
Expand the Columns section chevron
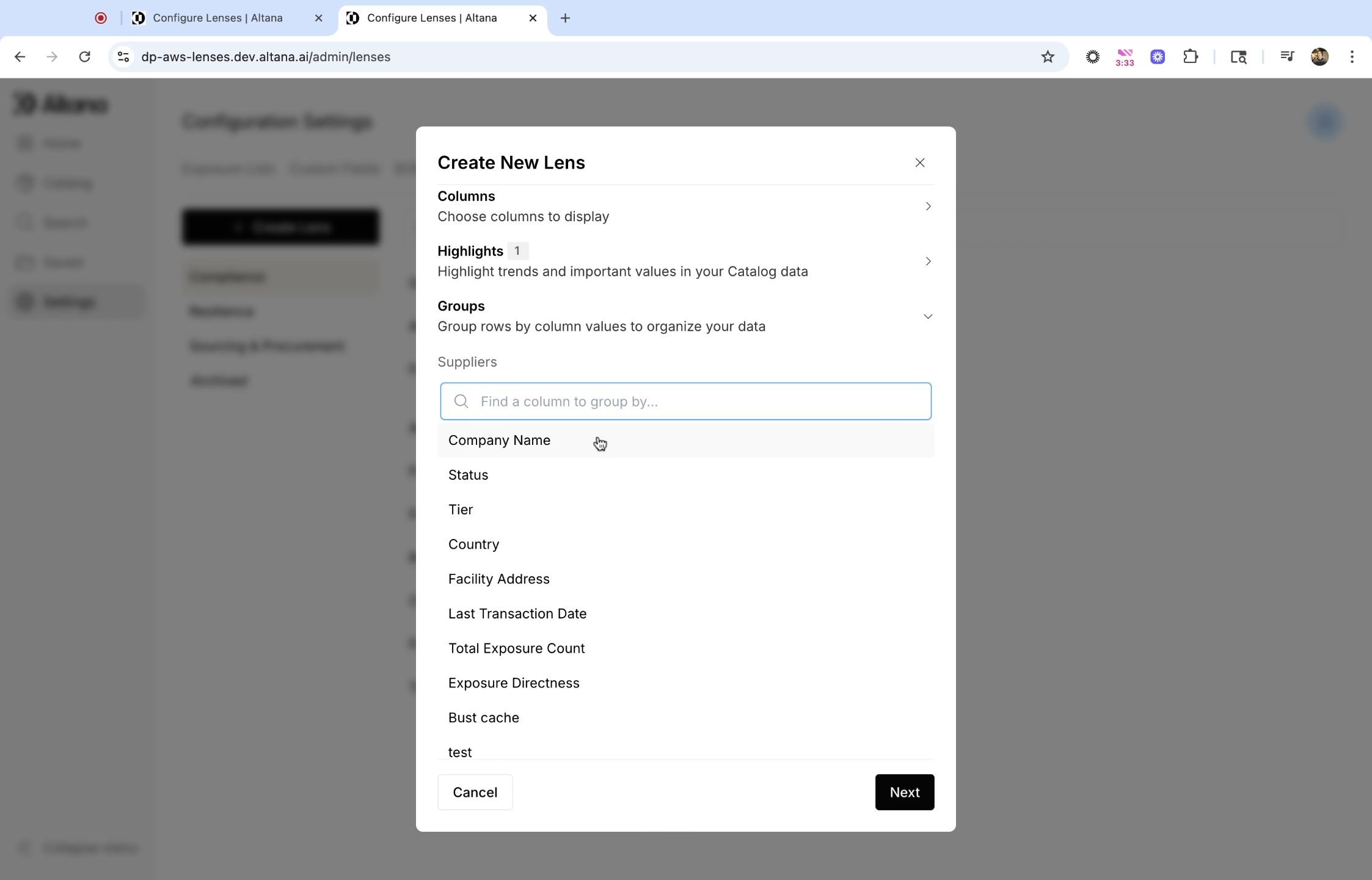927,207
